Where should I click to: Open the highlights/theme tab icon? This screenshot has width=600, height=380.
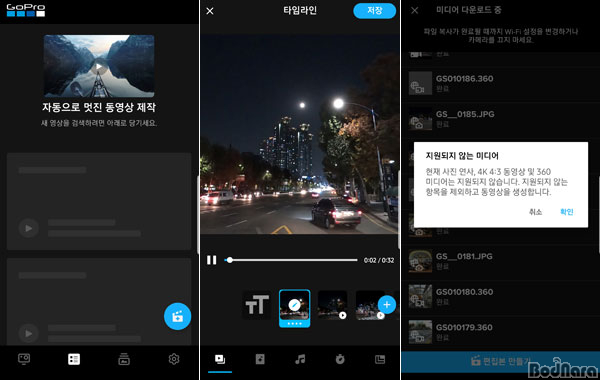tap(260, 359)
